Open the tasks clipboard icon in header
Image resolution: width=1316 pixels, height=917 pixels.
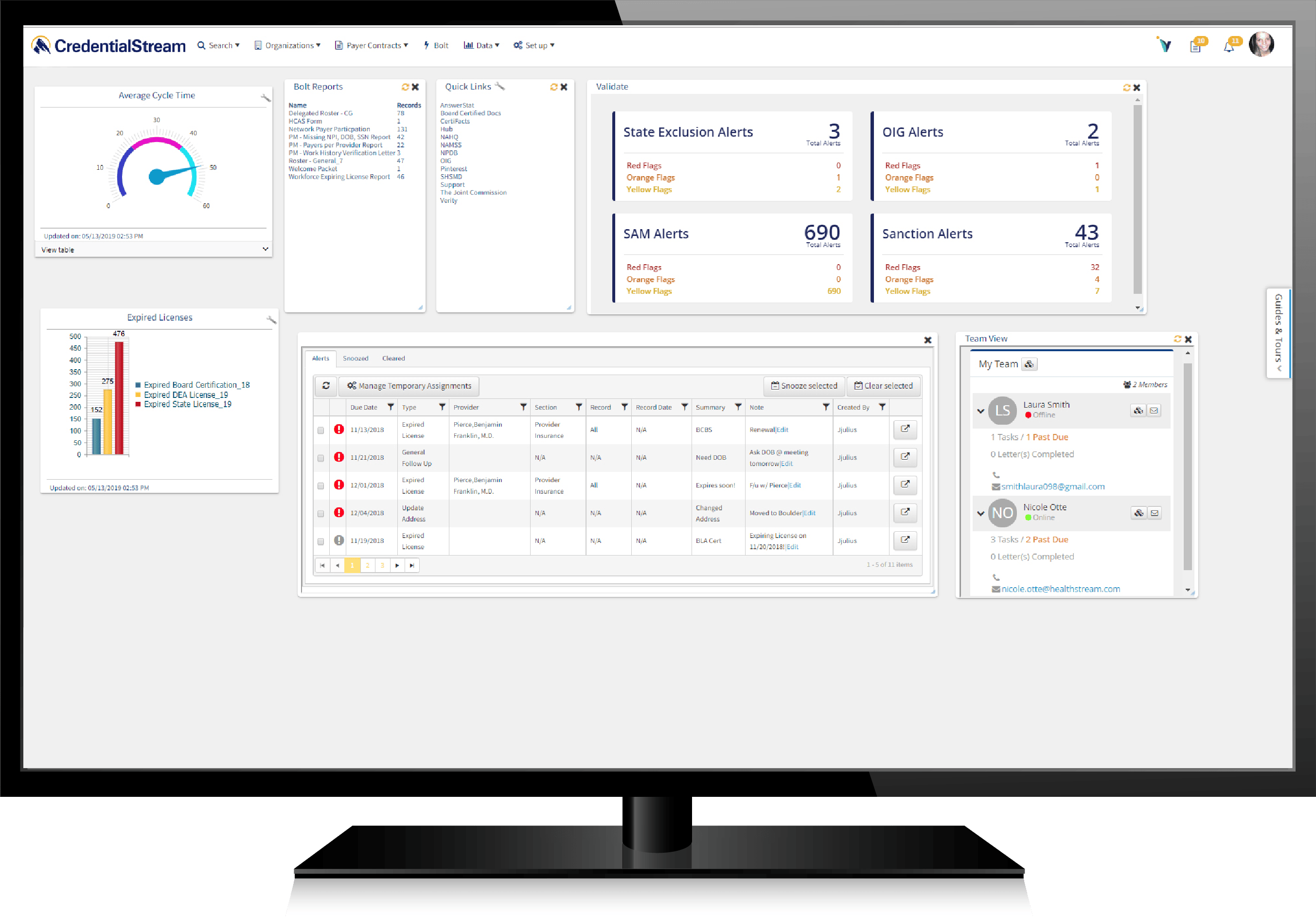(x=1195, y=46)
